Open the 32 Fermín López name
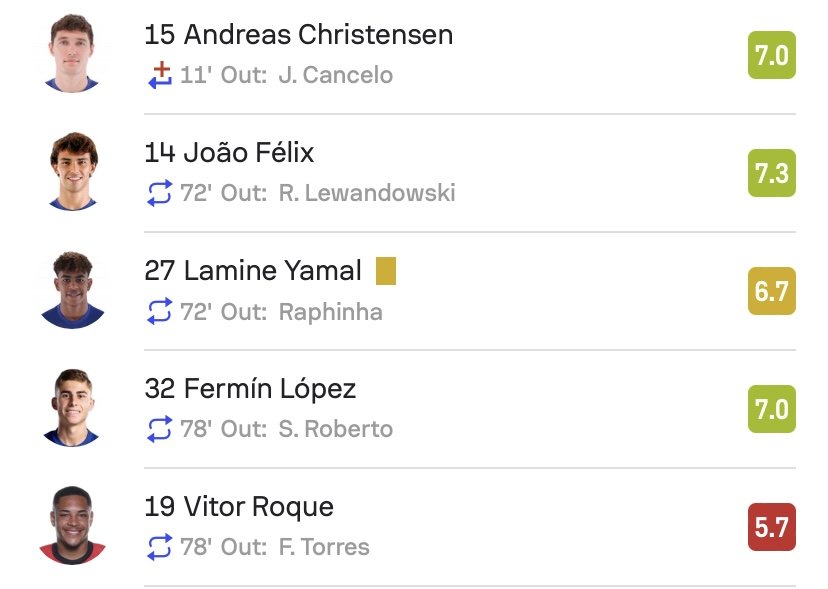This screenshot has width=828, height=589. click(250, 389)
